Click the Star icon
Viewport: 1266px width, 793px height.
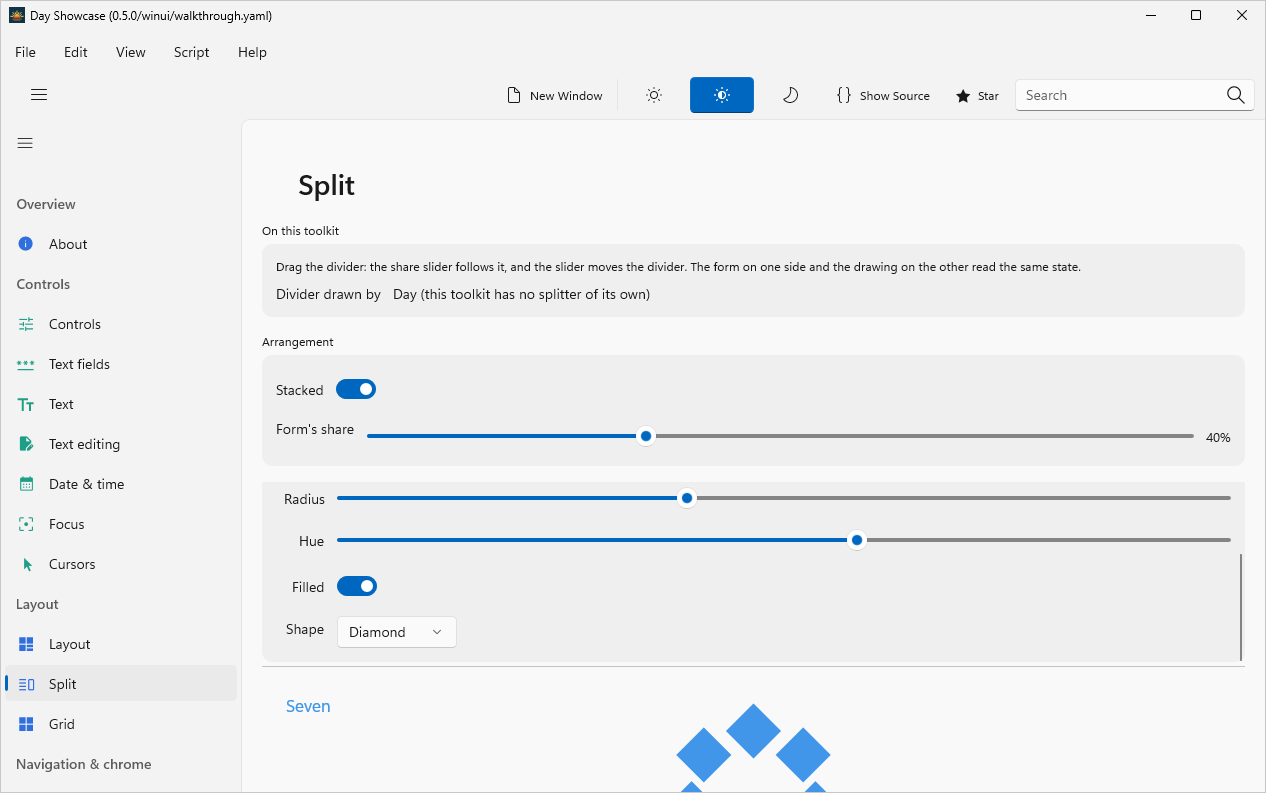pyautogui.click(x=963, y=96)
